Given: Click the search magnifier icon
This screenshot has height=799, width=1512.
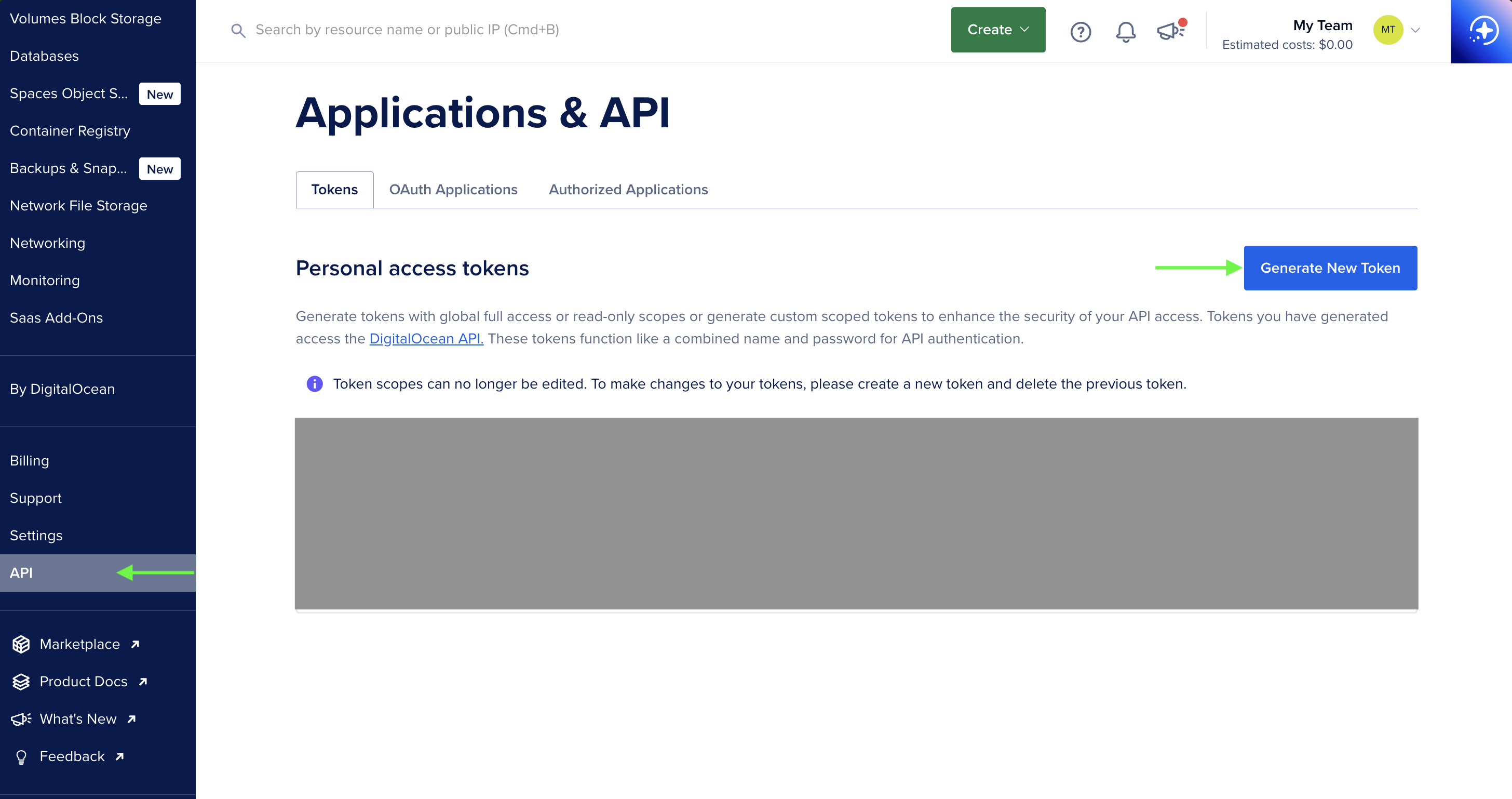Looking at the screenshot, I should [238, 31].
